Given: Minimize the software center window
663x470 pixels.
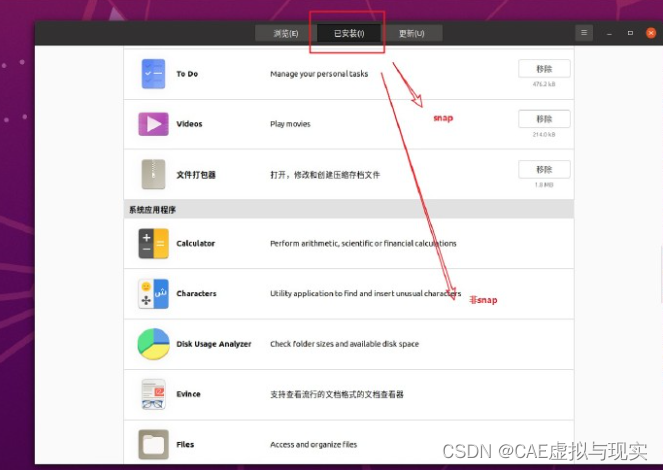Looking at the screenshot, I should click(609, 33).
